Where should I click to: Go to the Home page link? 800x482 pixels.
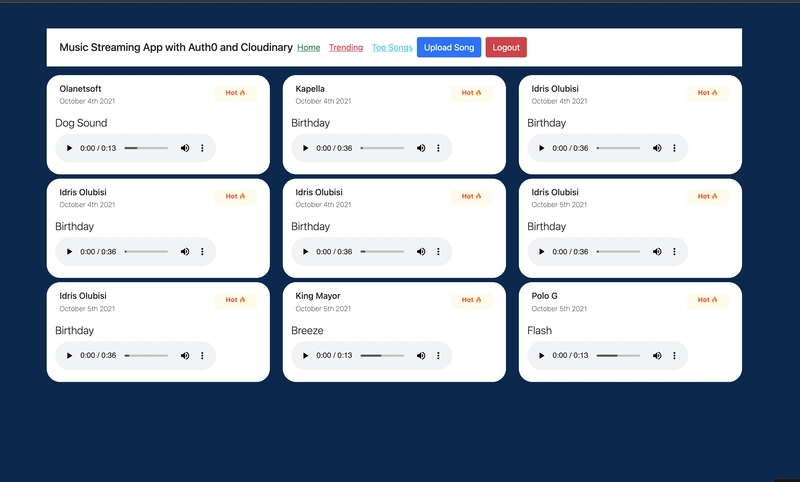pyautogui.click(x=309, y=47)
